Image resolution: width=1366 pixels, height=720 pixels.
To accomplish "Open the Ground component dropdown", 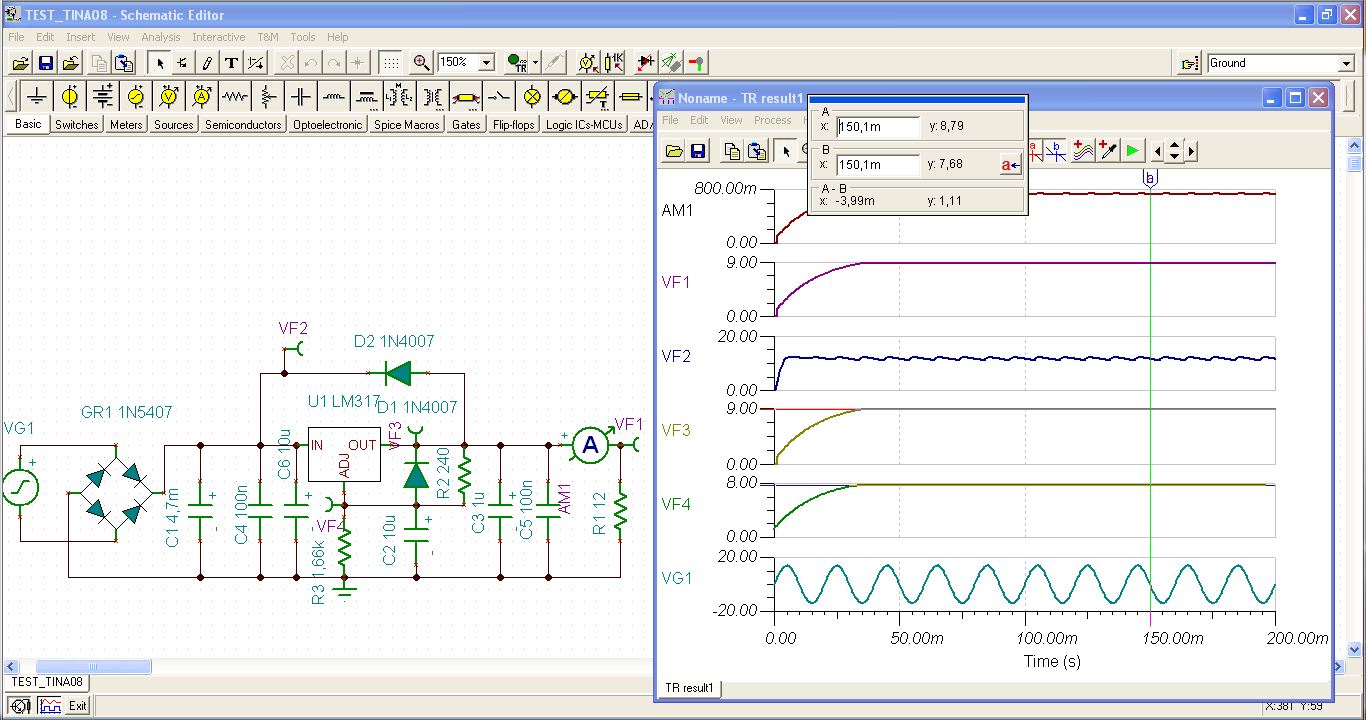I will click(x=1346, y=63).
